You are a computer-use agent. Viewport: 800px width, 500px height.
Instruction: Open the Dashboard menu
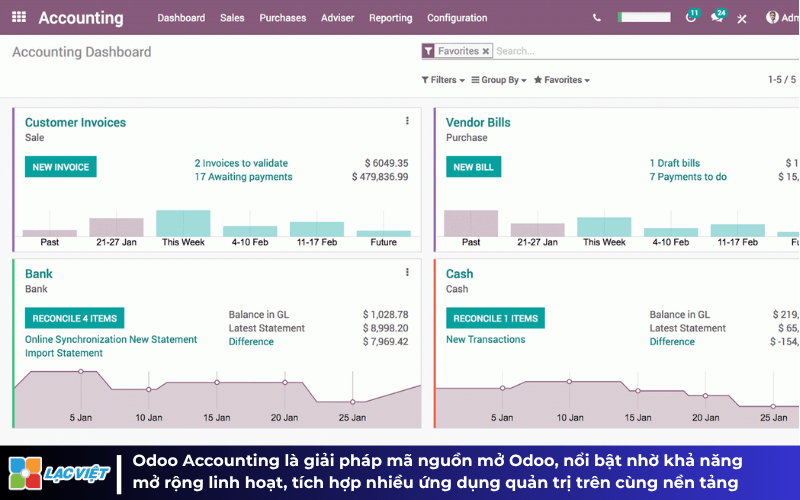(181, 18)
